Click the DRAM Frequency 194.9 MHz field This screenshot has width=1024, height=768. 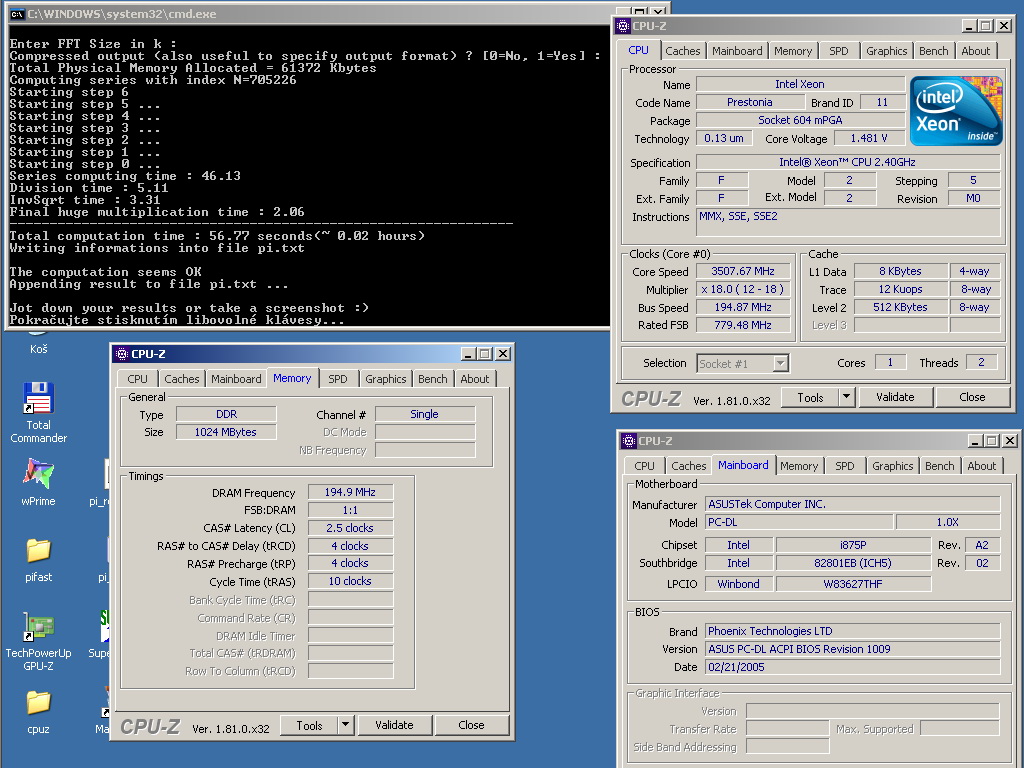coord(350,492)
